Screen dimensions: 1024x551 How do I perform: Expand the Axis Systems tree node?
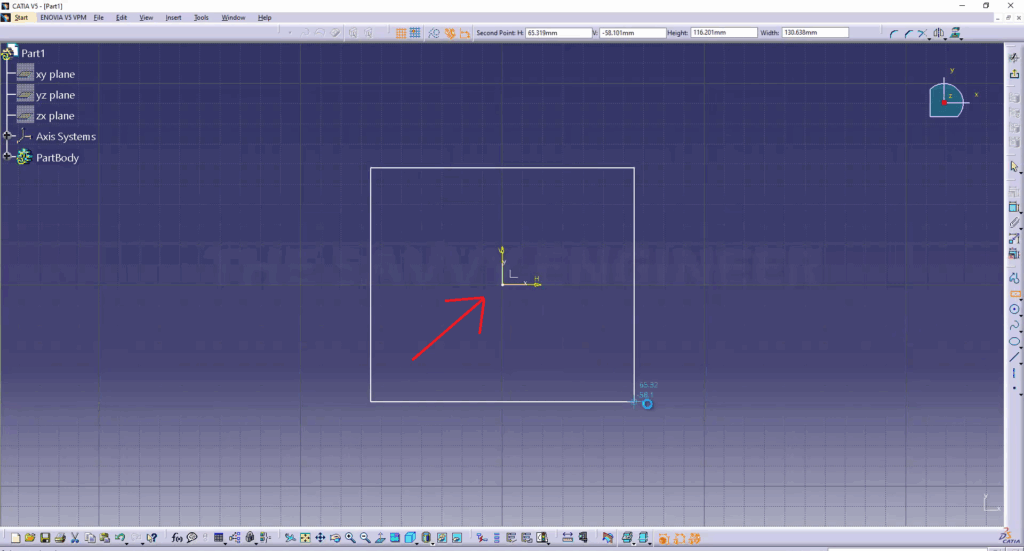click(8, 136)
